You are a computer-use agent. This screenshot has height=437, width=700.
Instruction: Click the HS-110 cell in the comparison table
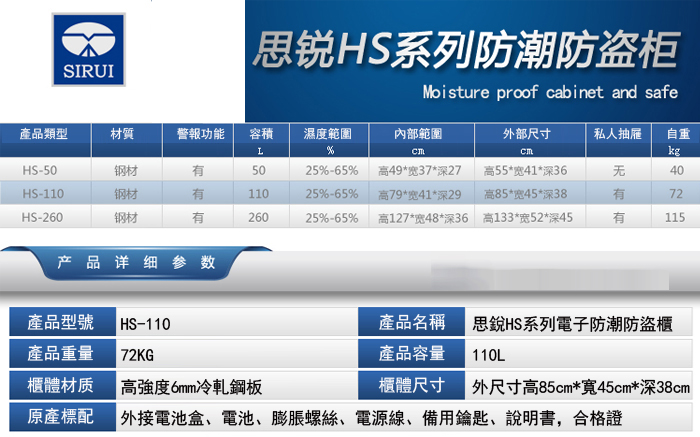tap(43, 194)
